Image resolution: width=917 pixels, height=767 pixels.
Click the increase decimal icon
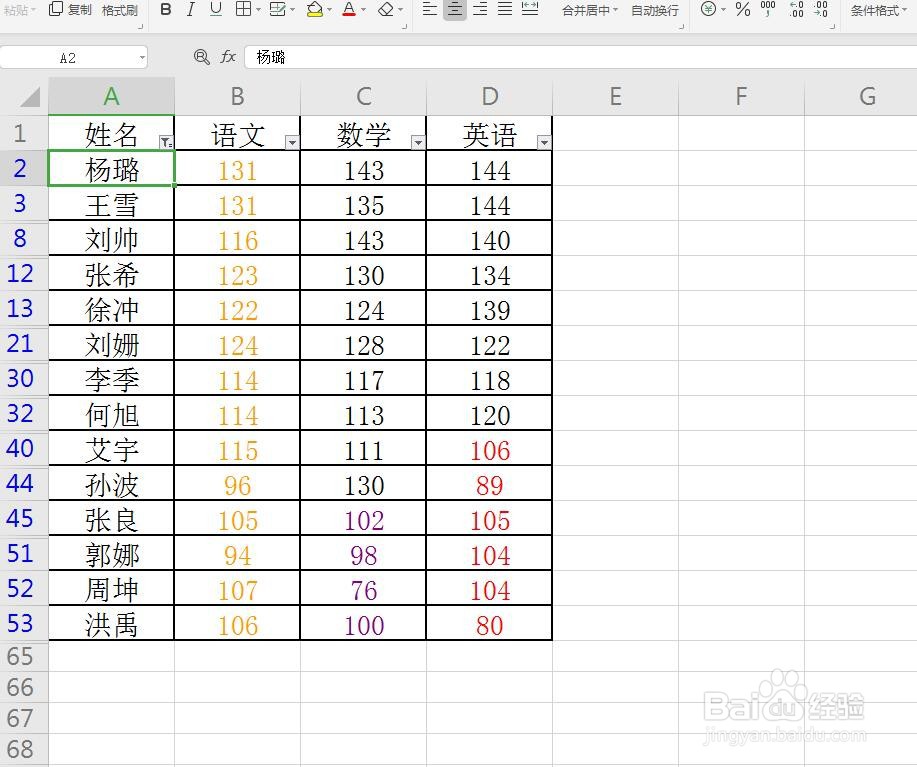(797, 12)
